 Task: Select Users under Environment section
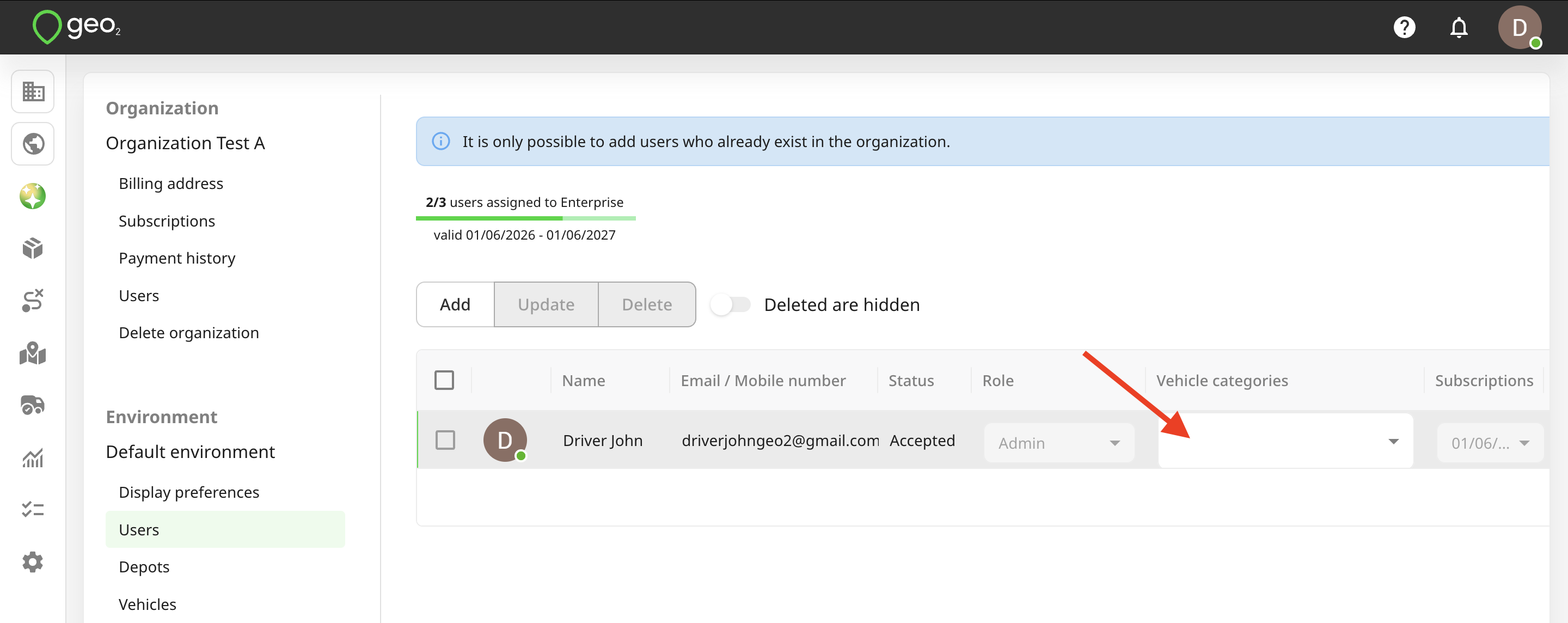pyautogui.click(x=225, y=529)
